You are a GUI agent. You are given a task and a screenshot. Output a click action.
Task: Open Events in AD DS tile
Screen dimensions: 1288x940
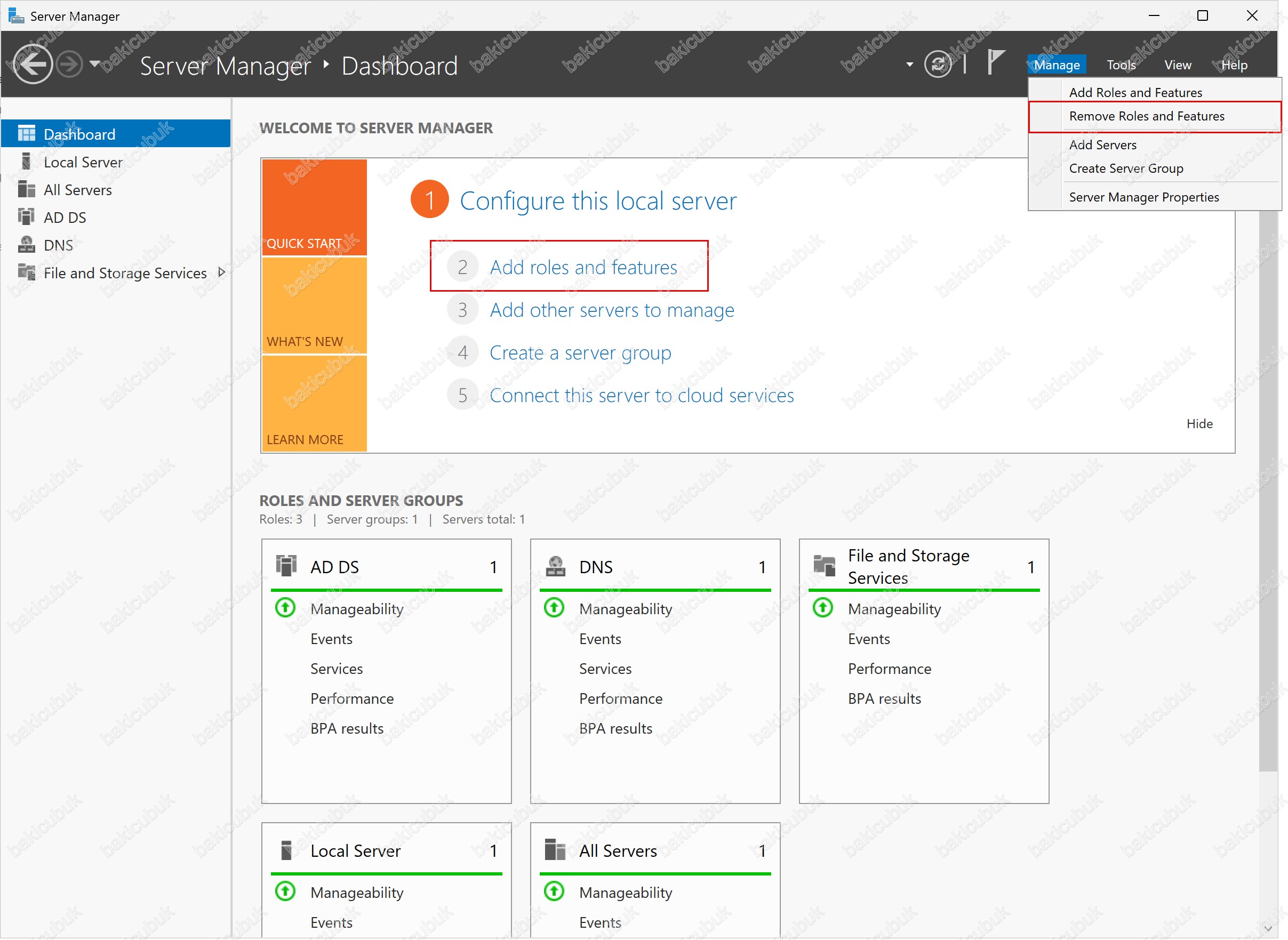pyautogui.click(x=331, y=639)
